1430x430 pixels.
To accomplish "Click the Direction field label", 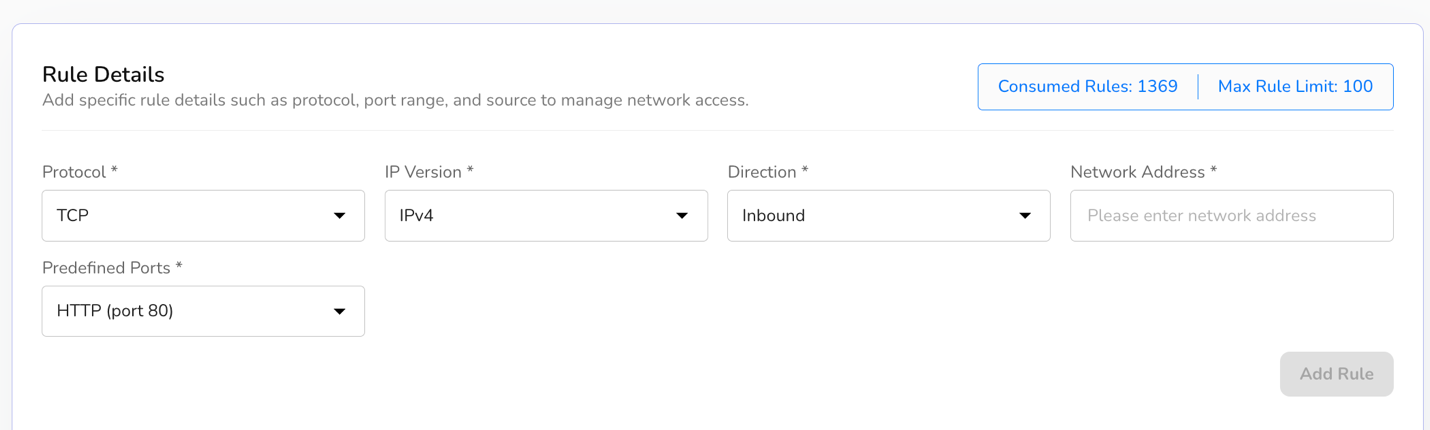I will (767, 172).
